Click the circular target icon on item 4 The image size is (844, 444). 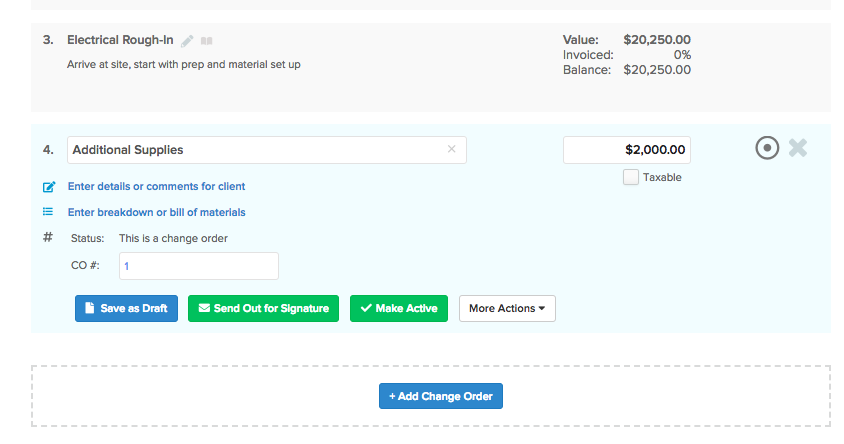[x=766, y=148]
